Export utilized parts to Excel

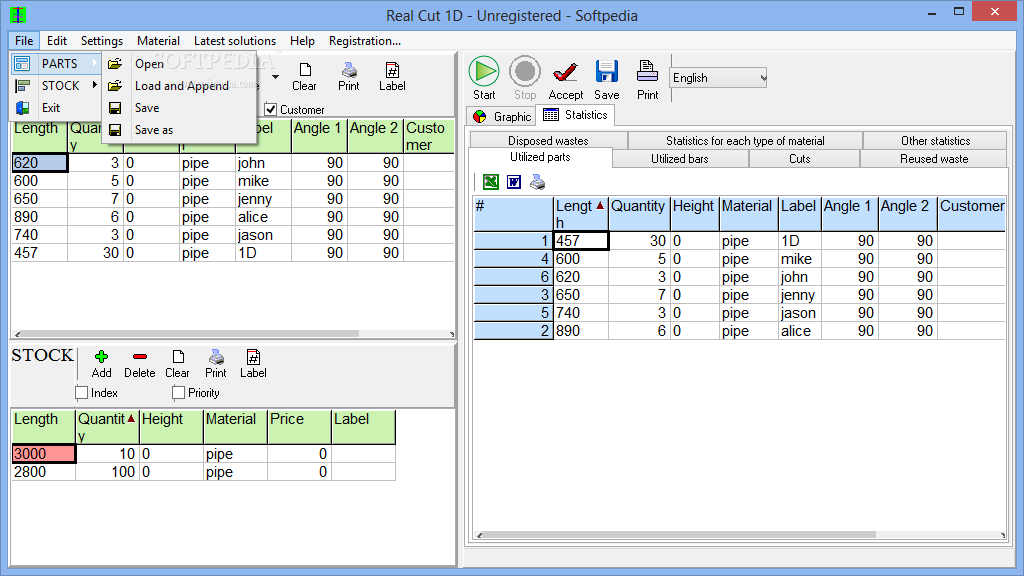point(490,182)
